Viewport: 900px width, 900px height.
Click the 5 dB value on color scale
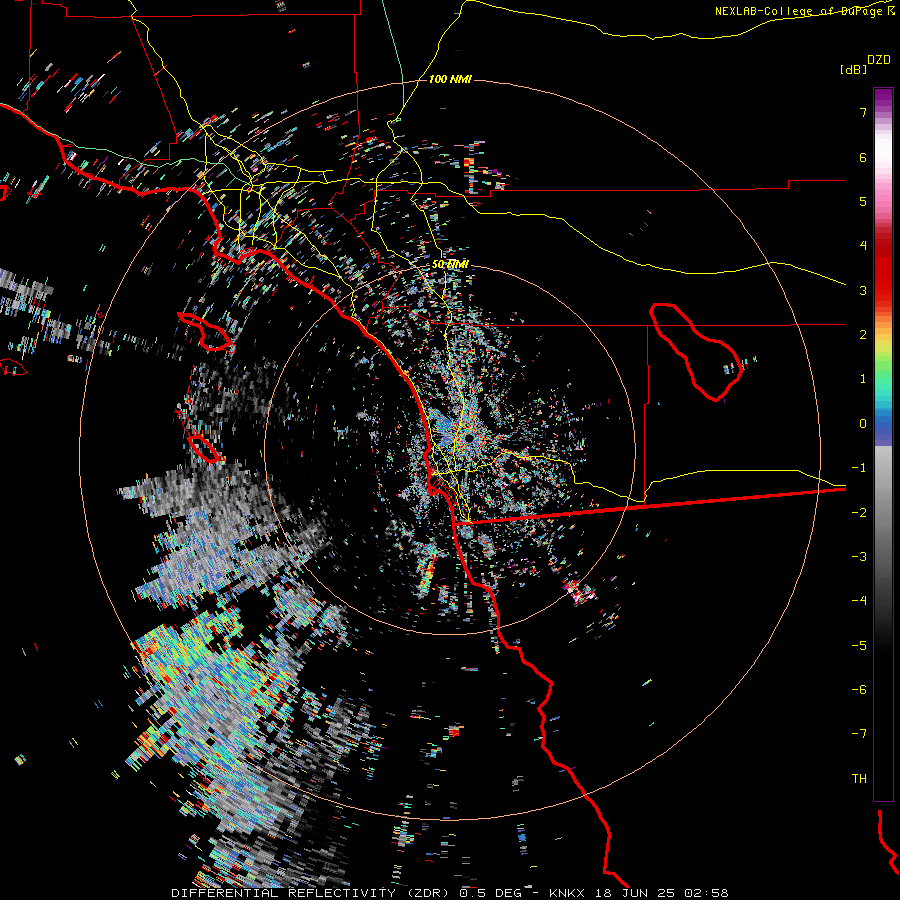coord(863,201)
